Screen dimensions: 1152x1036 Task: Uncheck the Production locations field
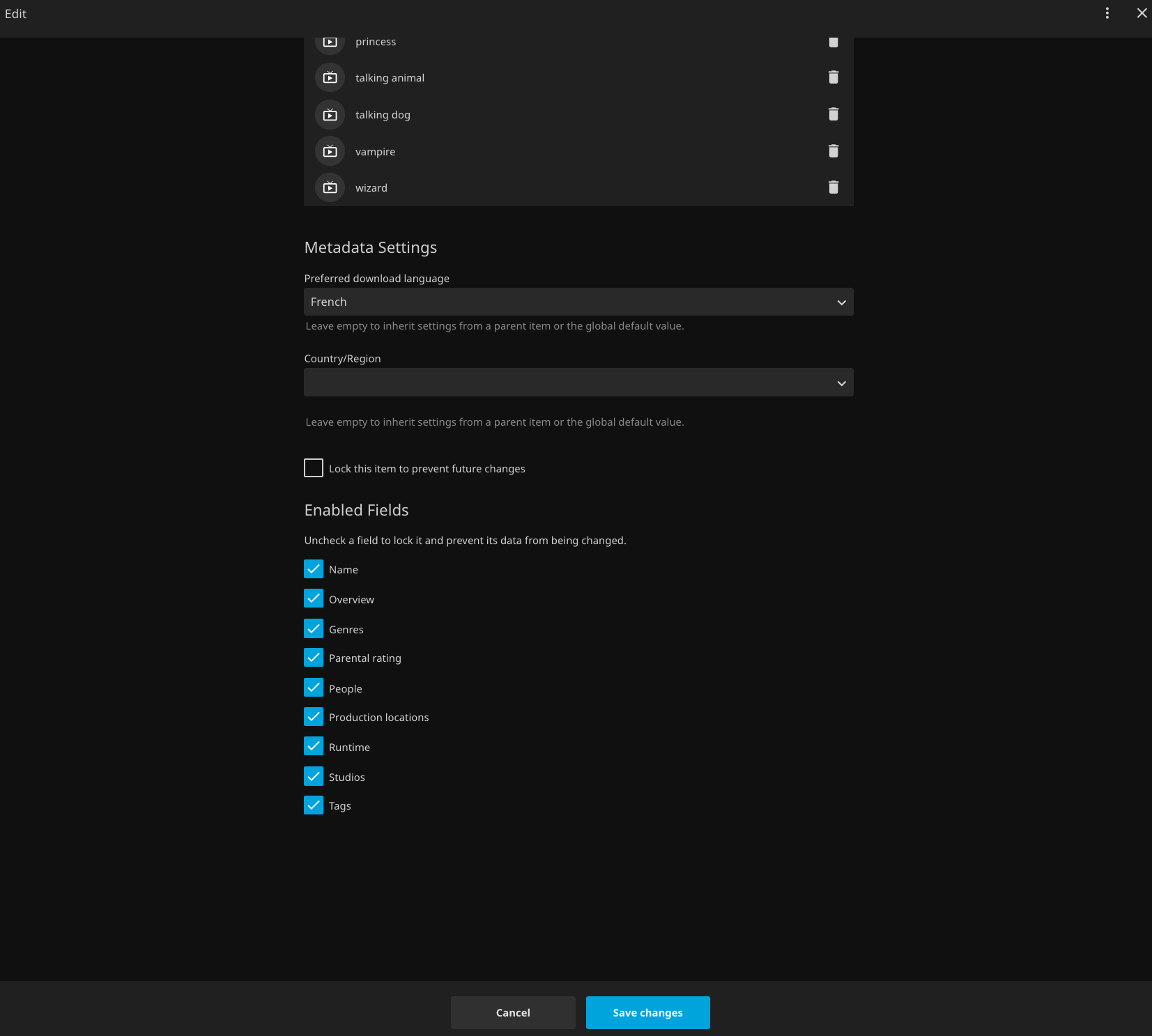click(314, 717)
